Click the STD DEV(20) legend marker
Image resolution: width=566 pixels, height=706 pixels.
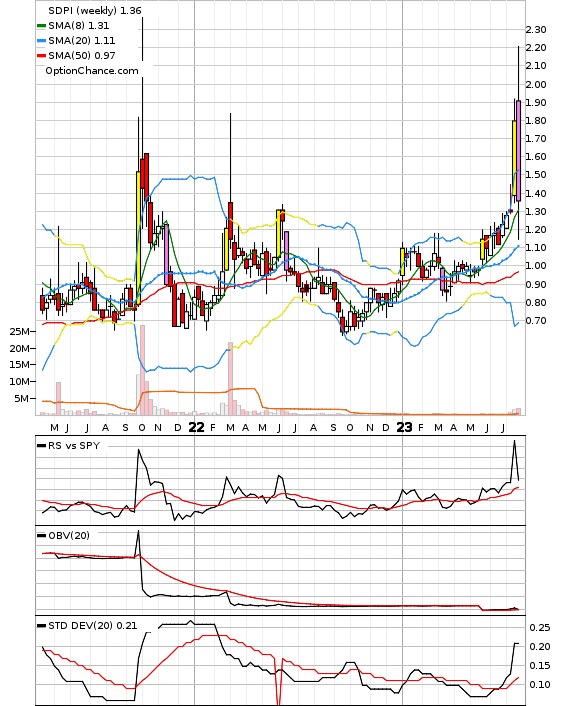click(x=41, y=625)
